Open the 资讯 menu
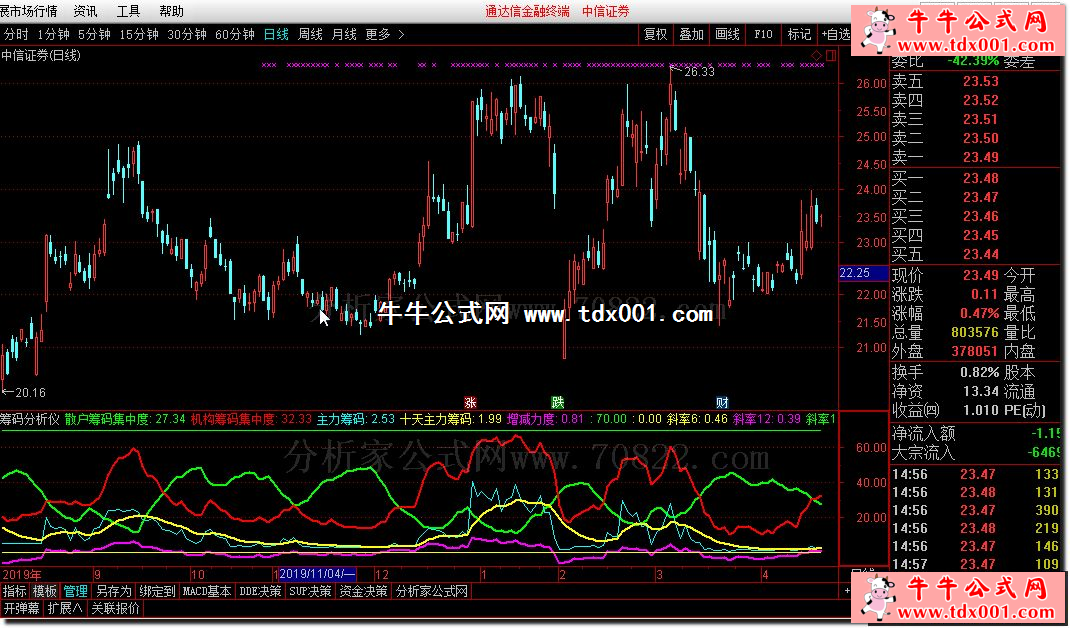The height and width of the screenshot is (628, 1070). coord(85,12)
